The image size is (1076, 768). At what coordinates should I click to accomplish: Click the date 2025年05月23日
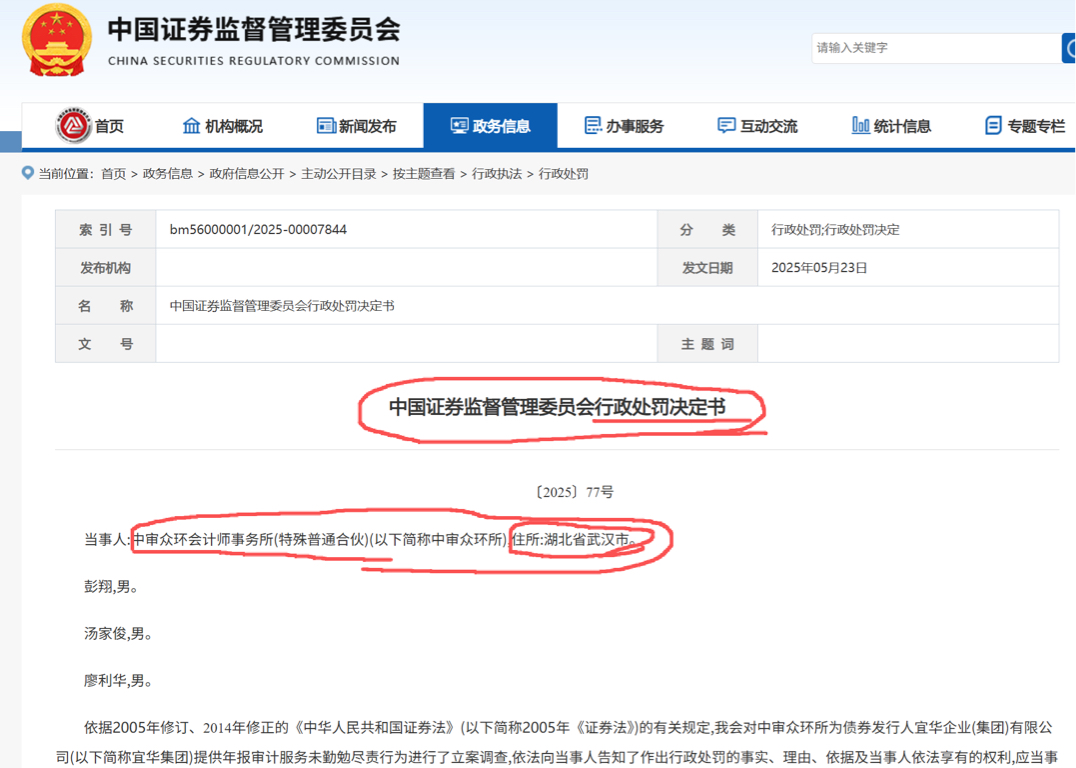pyautogui.click(x=819, y=268)
